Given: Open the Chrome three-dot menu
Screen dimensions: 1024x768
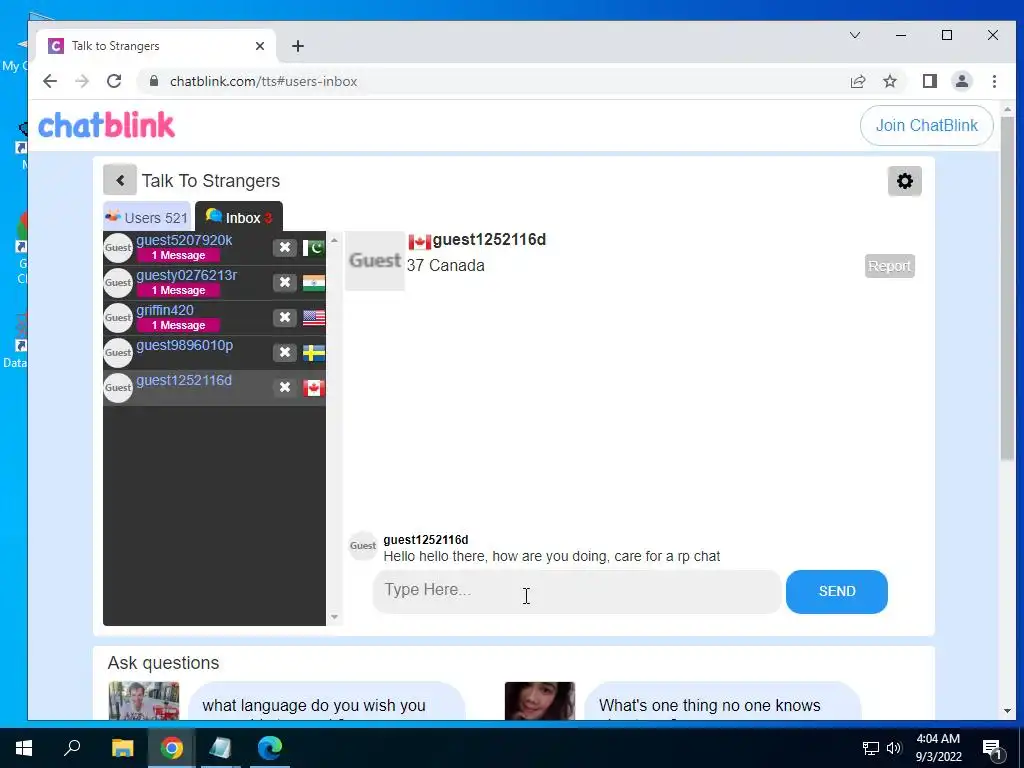Looking at the screenshot, I should pyautogui.click(x=994, y=81).
